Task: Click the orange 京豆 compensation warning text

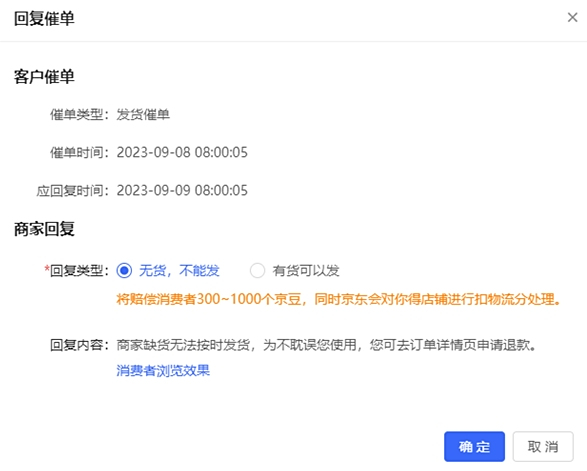Action: pyautogui.click(x=338, y=299)
